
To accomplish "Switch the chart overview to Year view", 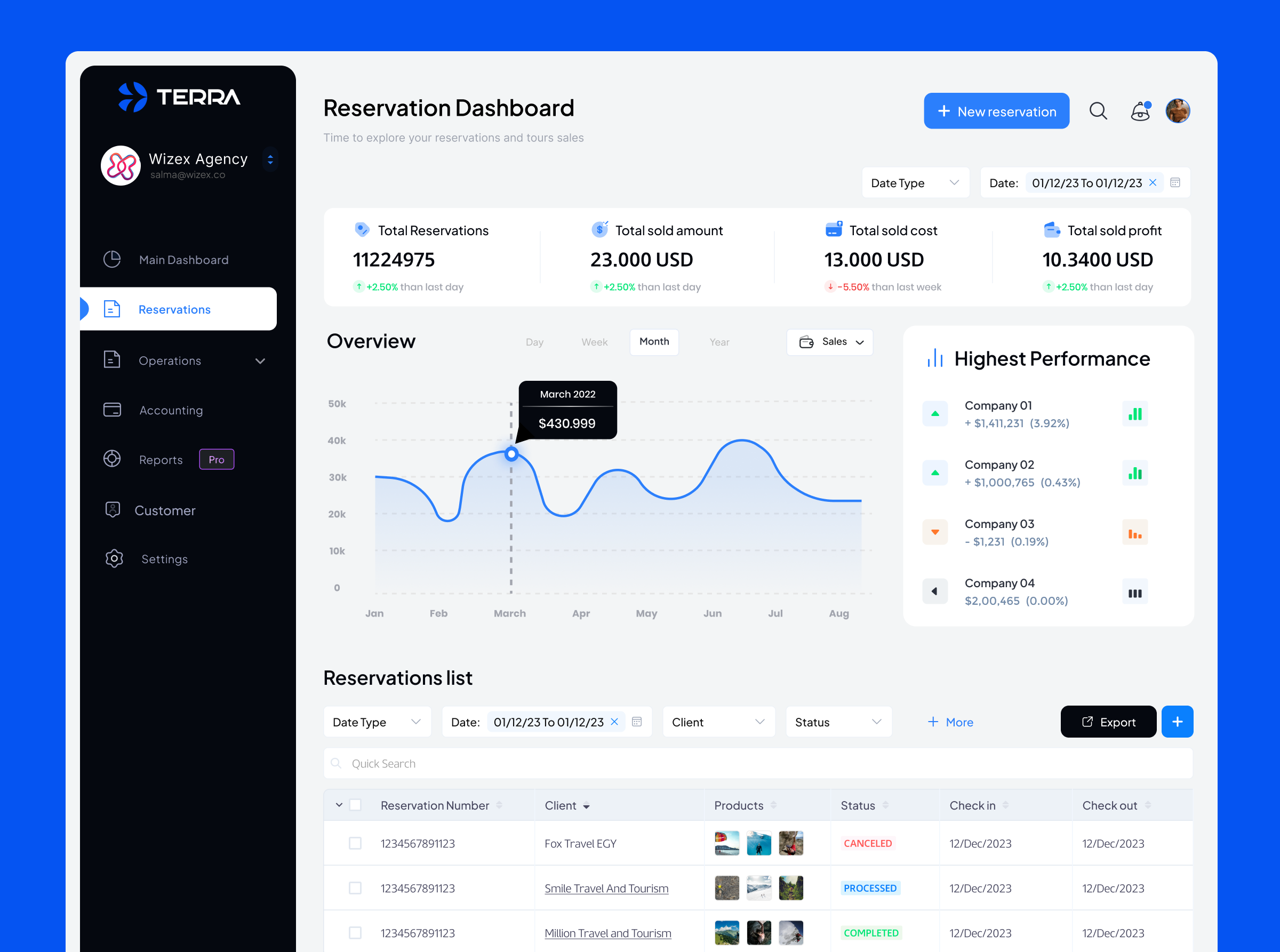I will pos(719,342).
